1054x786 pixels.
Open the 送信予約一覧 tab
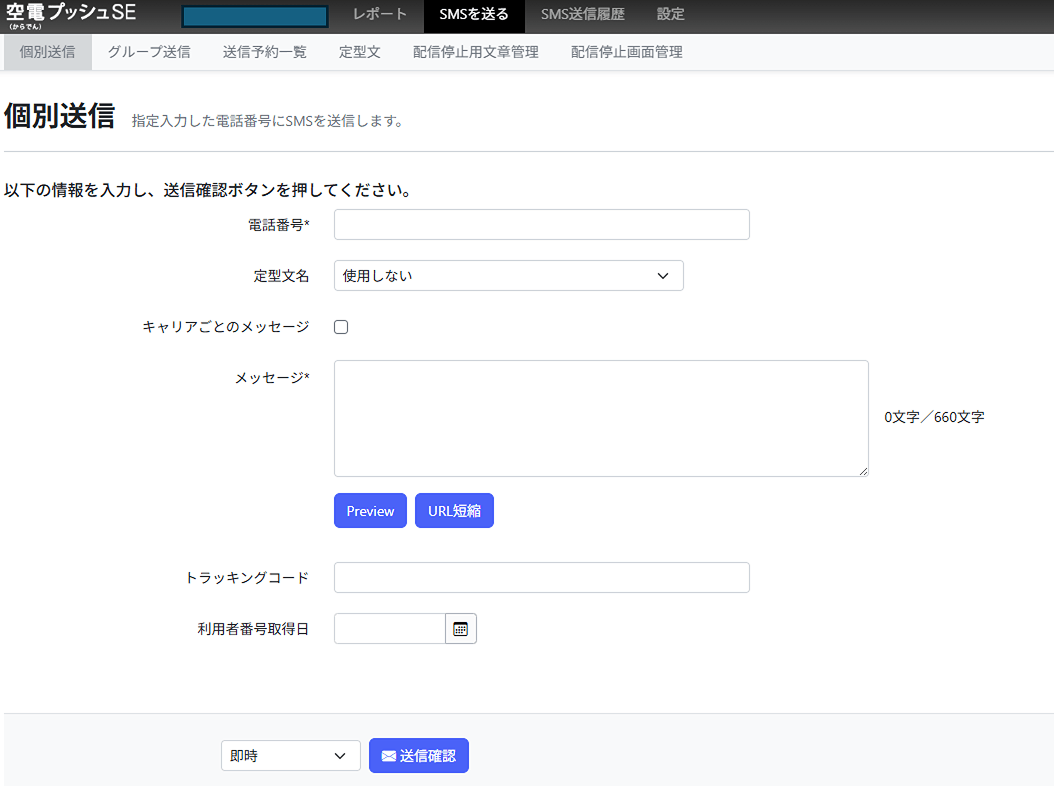[264, 52]
